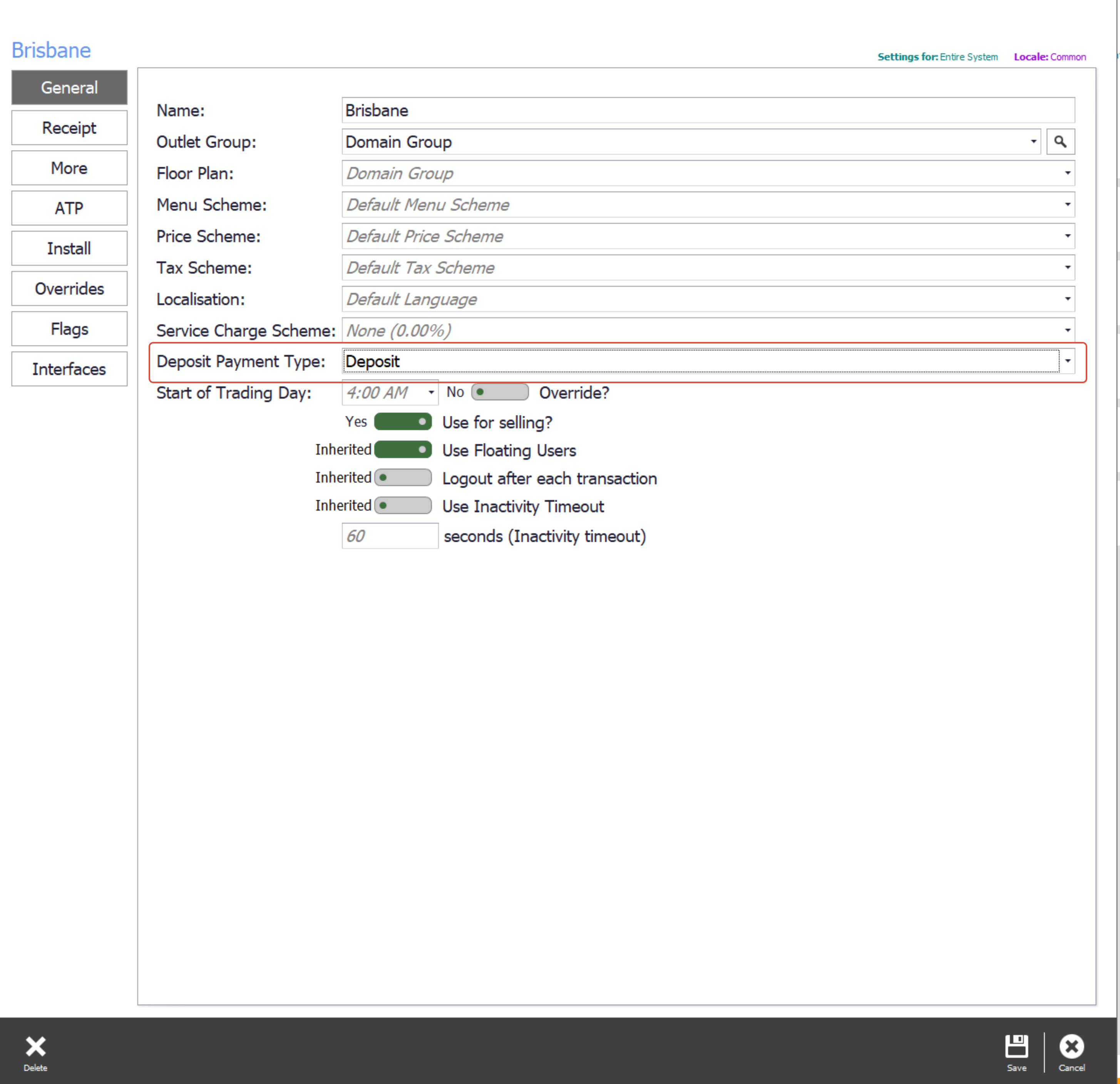Click the Service Charge Scheme label

pos(246,331)
